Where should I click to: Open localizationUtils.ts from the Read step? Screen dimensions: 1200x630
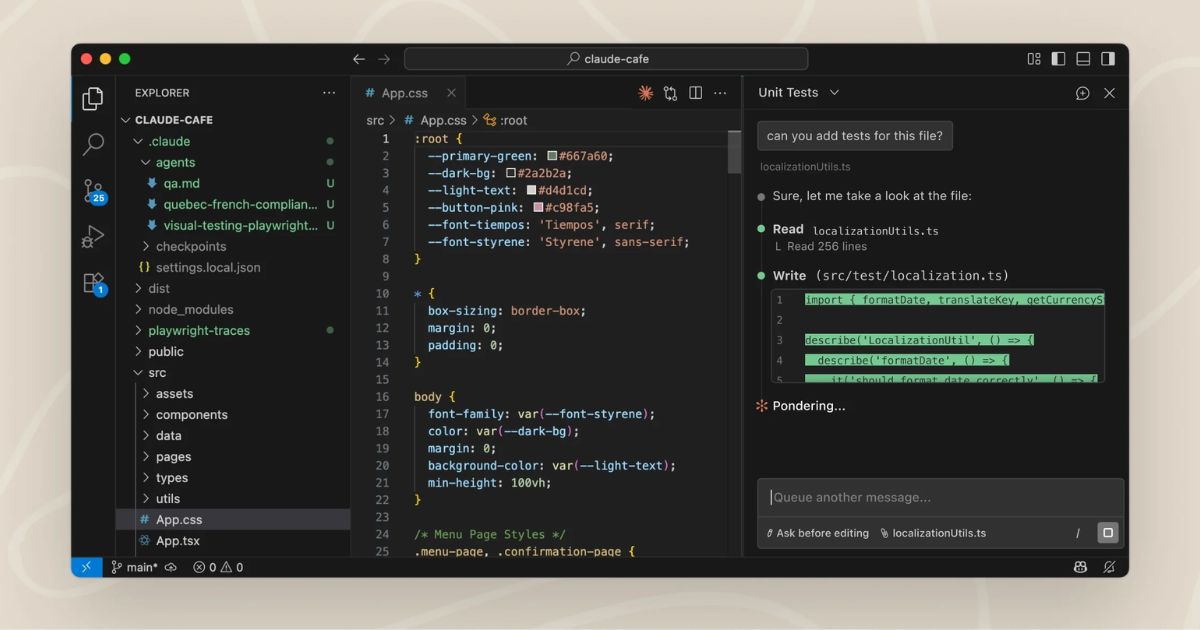[876, 231]
